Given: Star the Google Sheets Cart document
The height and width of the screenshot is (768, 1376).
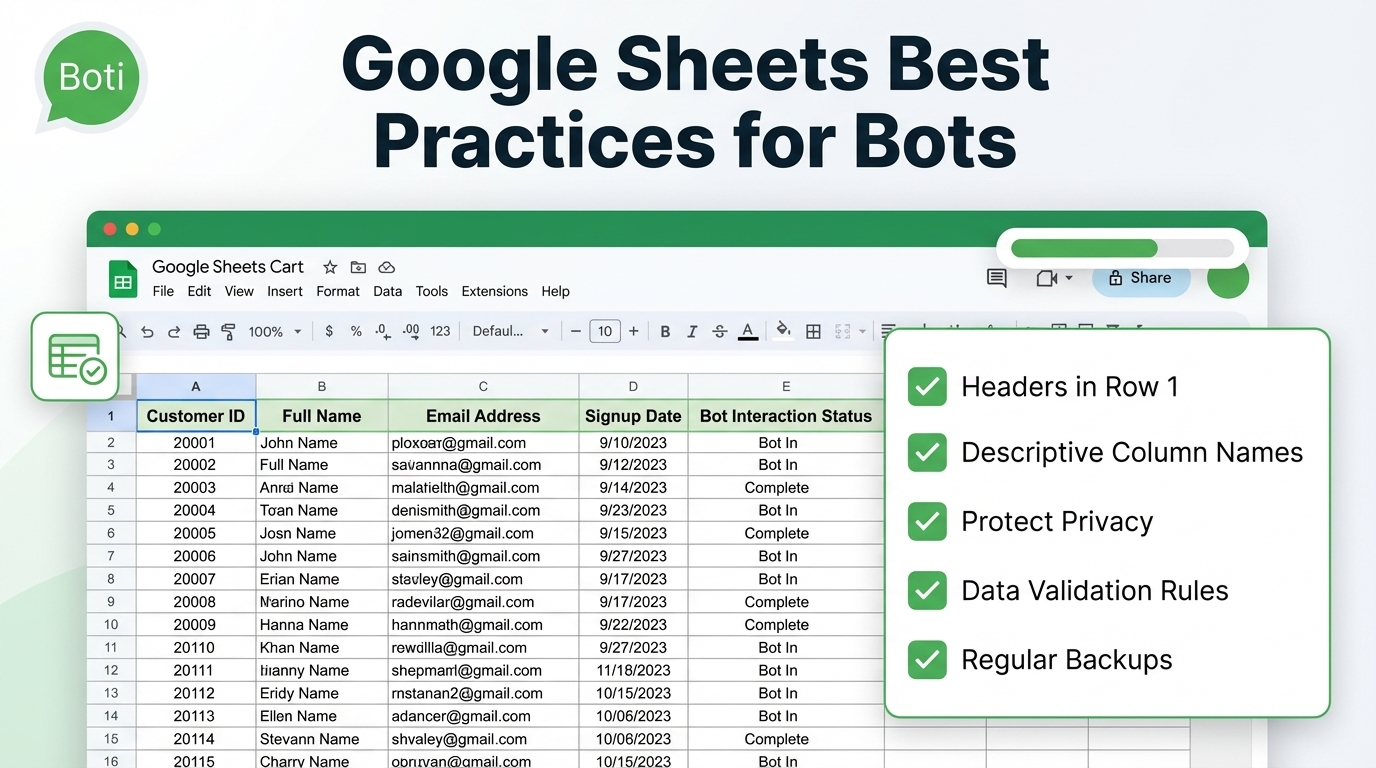Looking at the screenshot, I should click(330, 267).
